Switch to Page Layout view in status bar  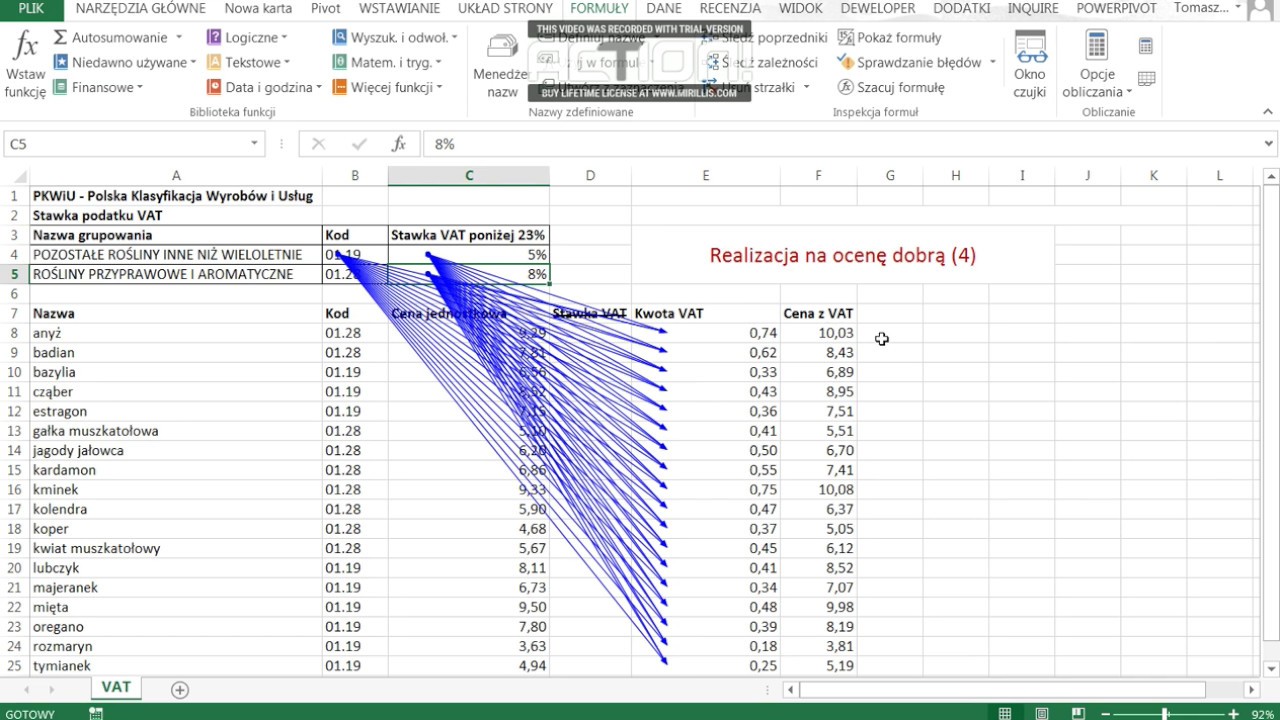point(1041,714)
